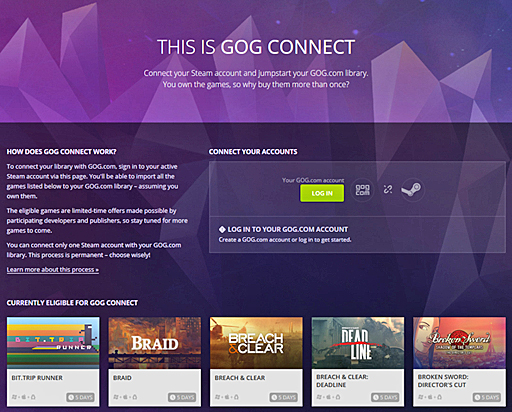
Task: Click the BREACH & CLEAR: DEADLINE title text
Action: 342,381
